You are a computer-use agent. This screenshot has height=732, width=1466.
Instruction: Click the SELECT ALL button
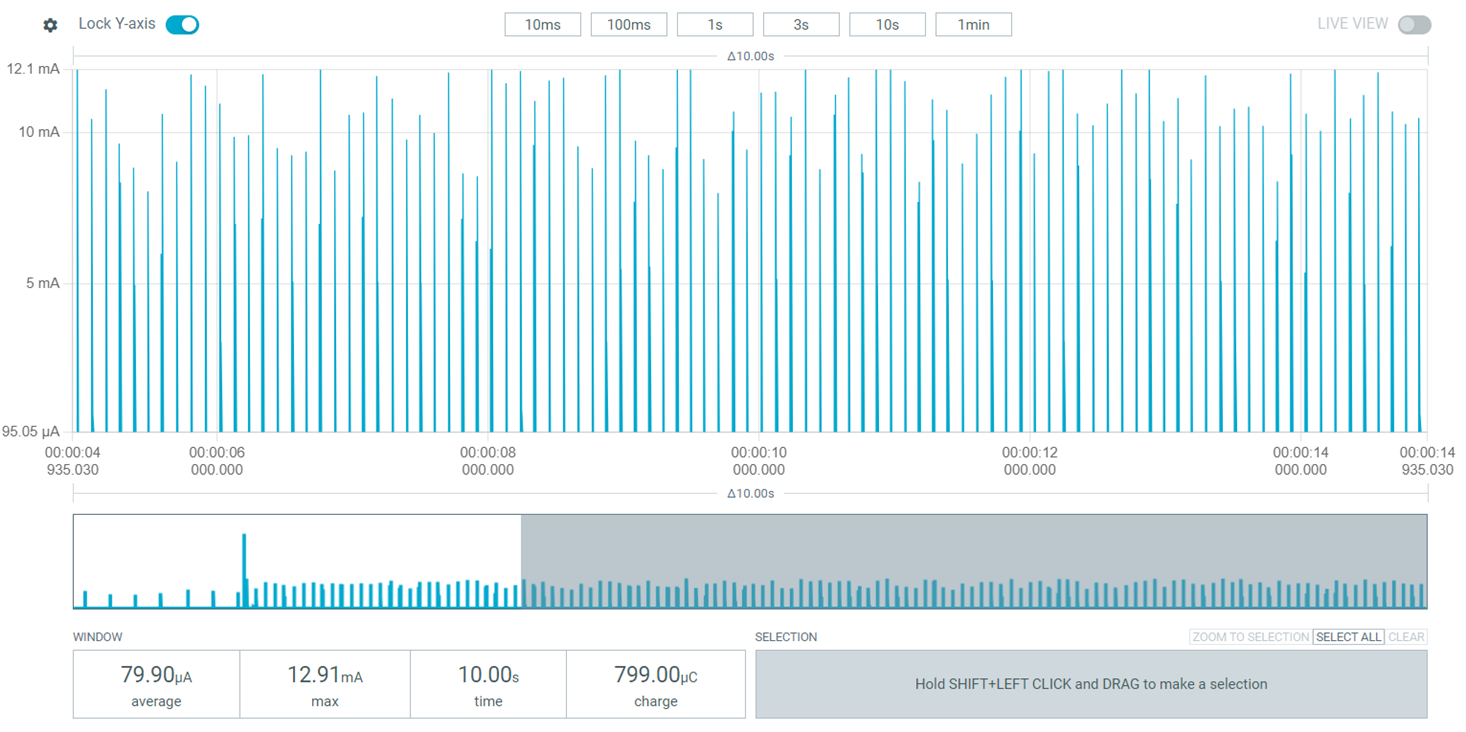point(1348,637)
